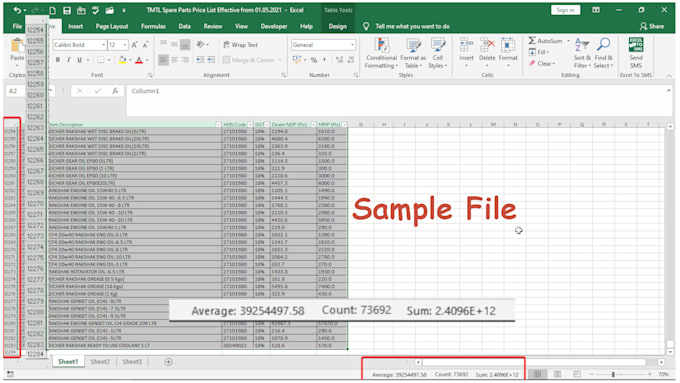Open the Developer tab
Screen dimensions: 680x383
[274, 26]
